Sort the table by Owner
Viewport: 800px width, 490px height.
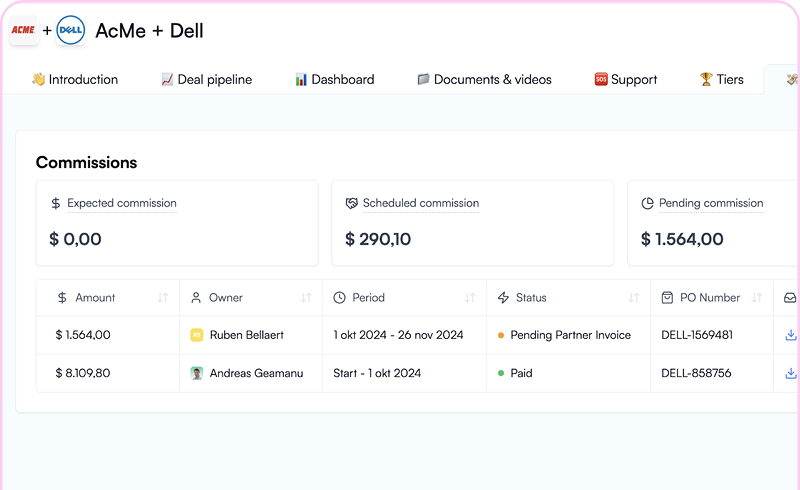306,298
